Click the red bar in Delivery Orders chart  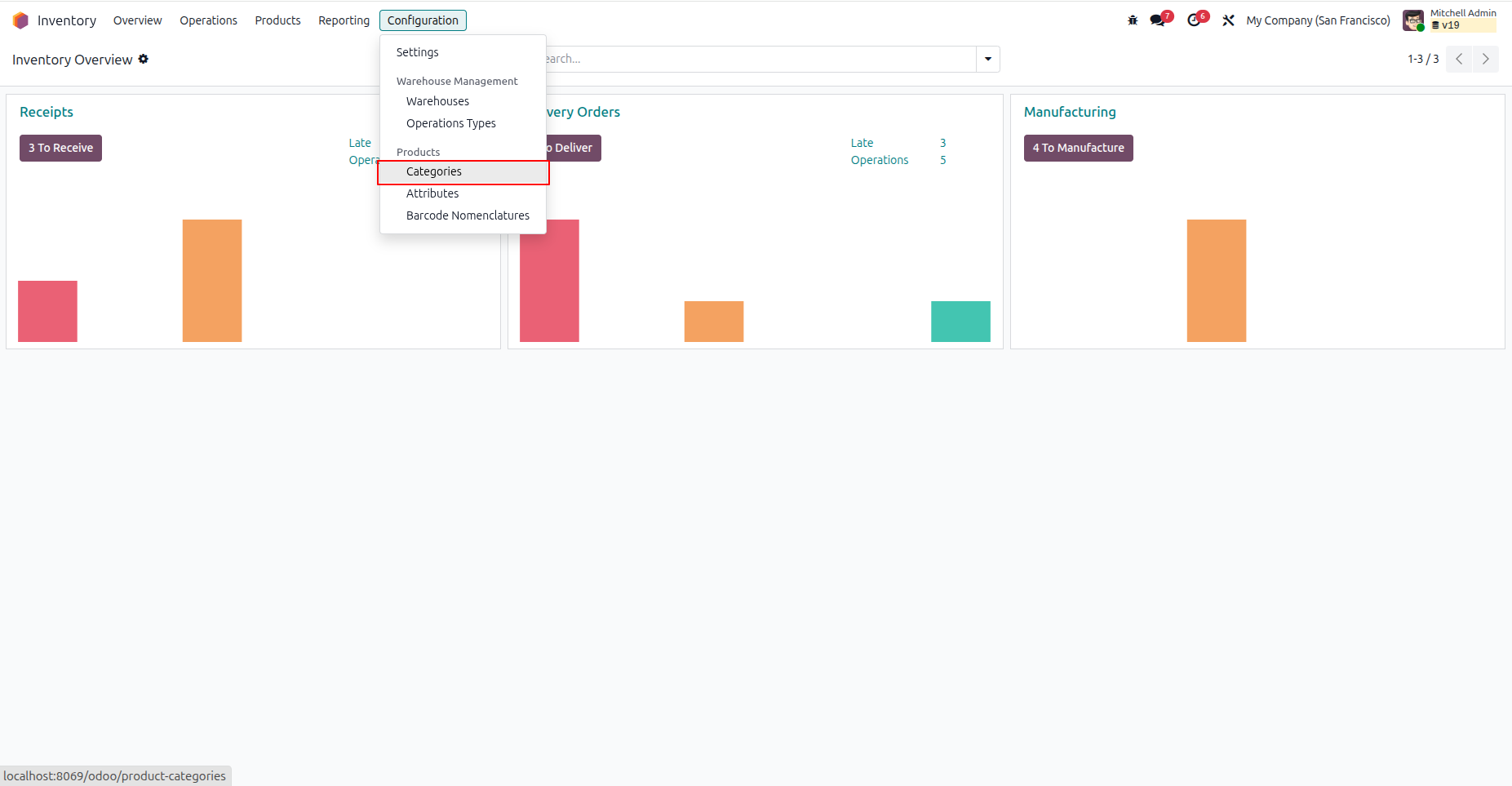[550, 281]
